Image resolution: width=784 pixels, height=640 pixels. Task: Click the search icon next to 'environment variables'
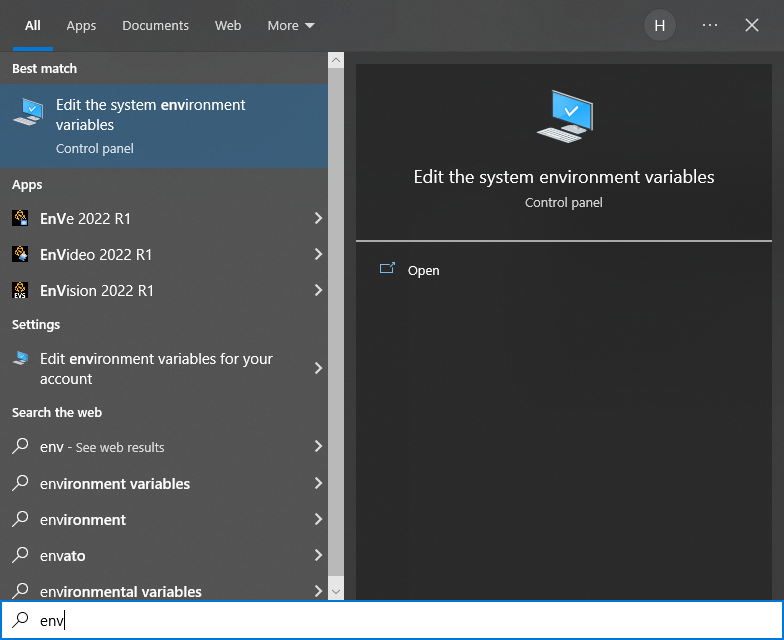click(x=20, y=483)
